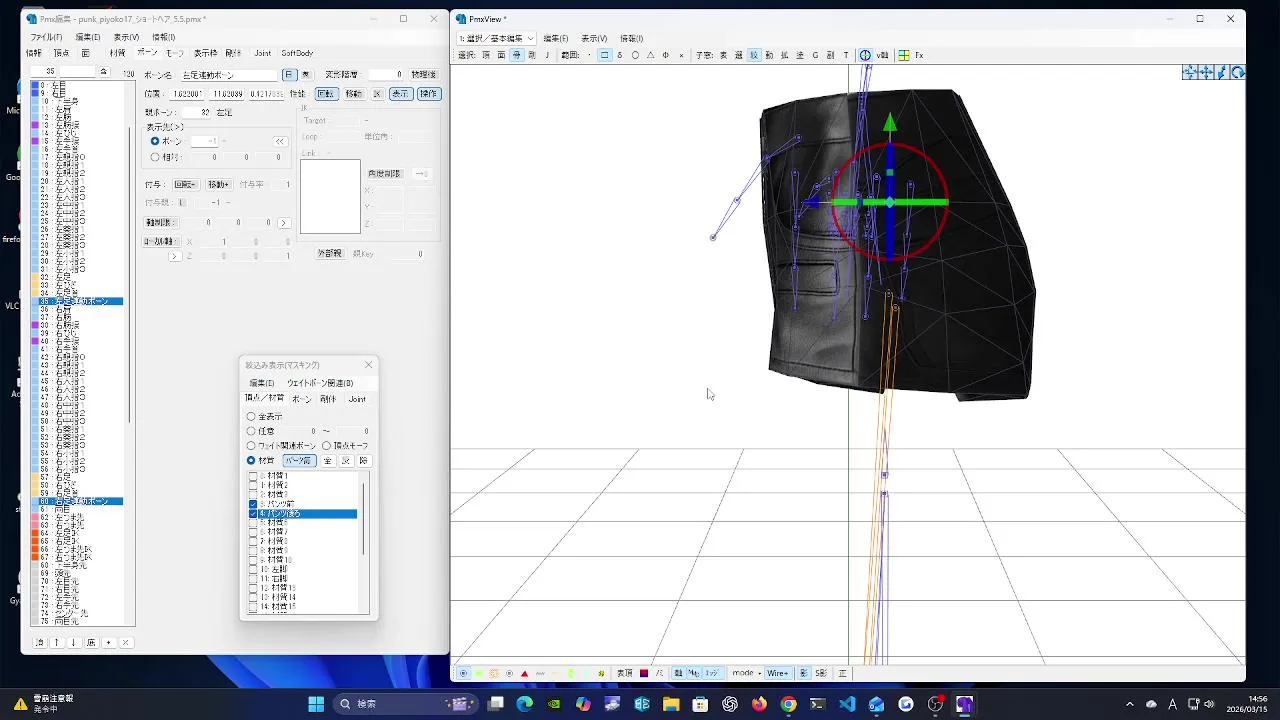This screenshot has height=720, width=1280.
Task: Select the ウェイト関連ボーン radio button
Action: click(x=251, y=445)
